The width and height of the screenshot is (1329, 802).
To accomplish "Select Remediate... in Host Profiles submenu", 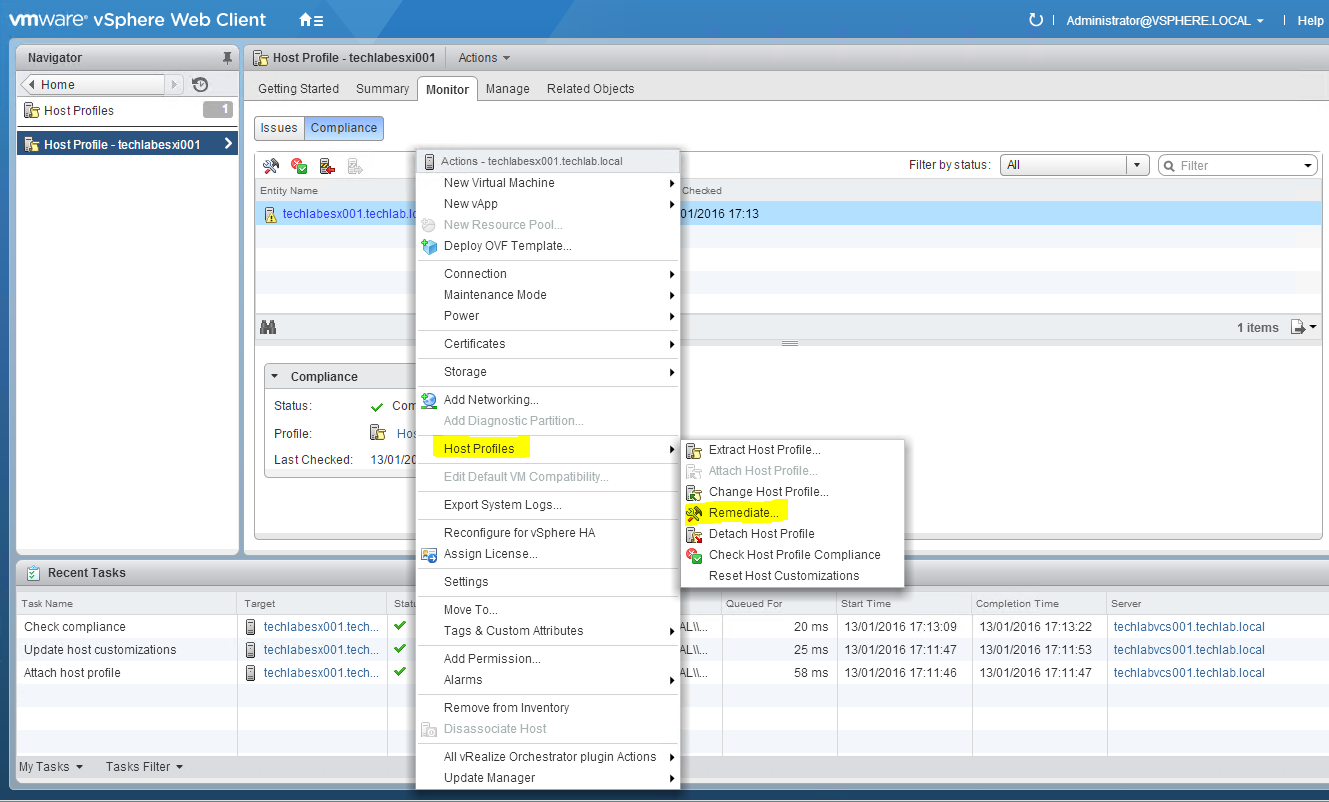I will (x=744, y=513).
